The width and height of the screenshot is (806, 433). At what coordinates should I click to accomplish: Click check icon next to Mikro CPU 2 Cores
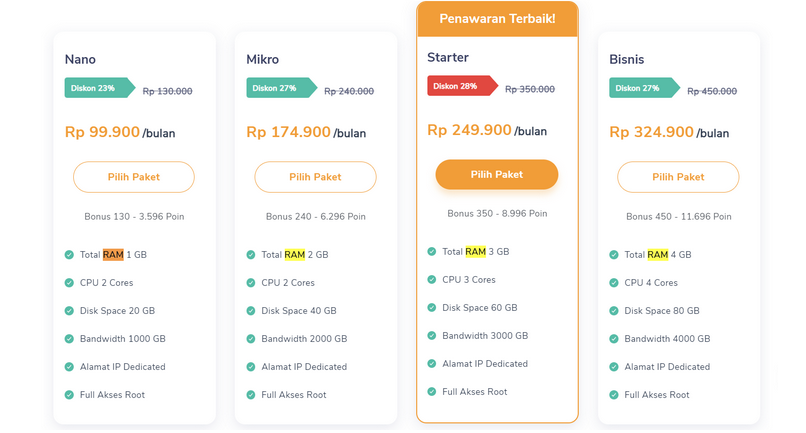pos(251,283)
